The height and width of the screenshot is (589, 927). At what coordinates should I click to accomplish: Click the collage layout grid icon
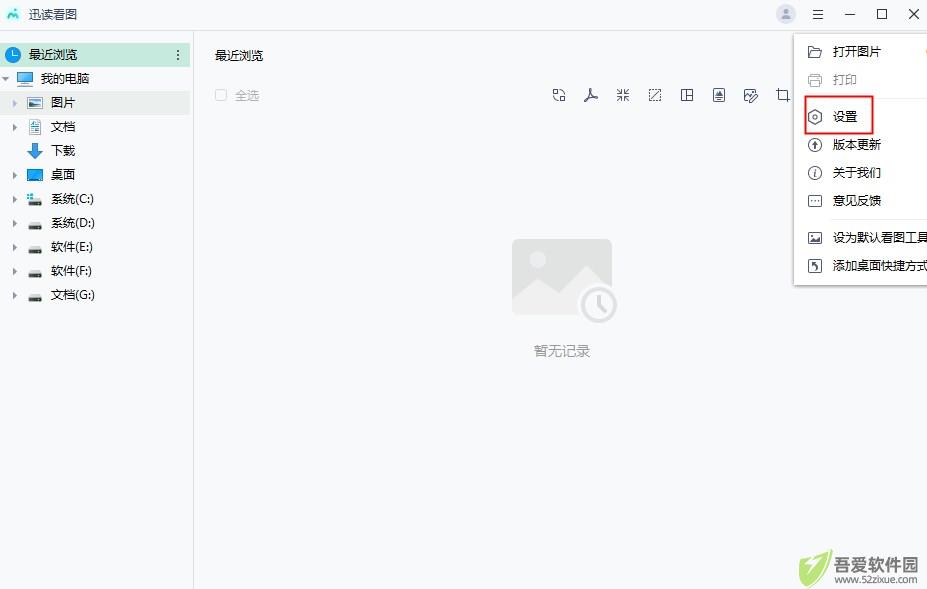[x=686, y=95]
